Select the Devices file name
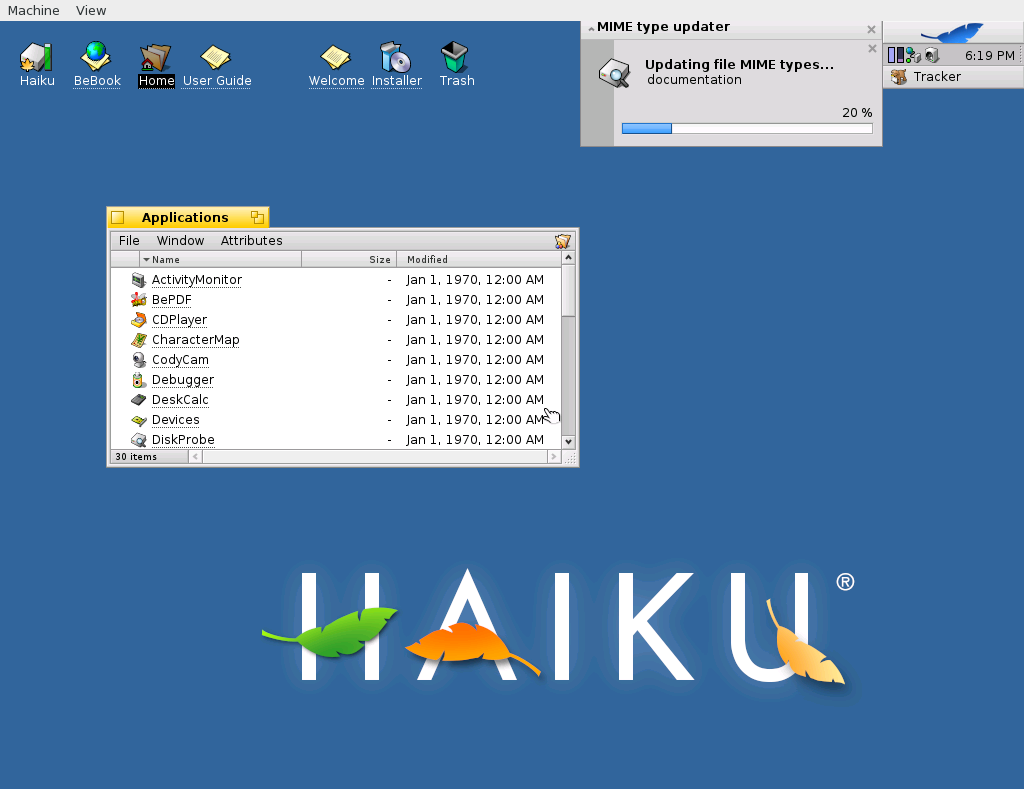 point(176,420)
